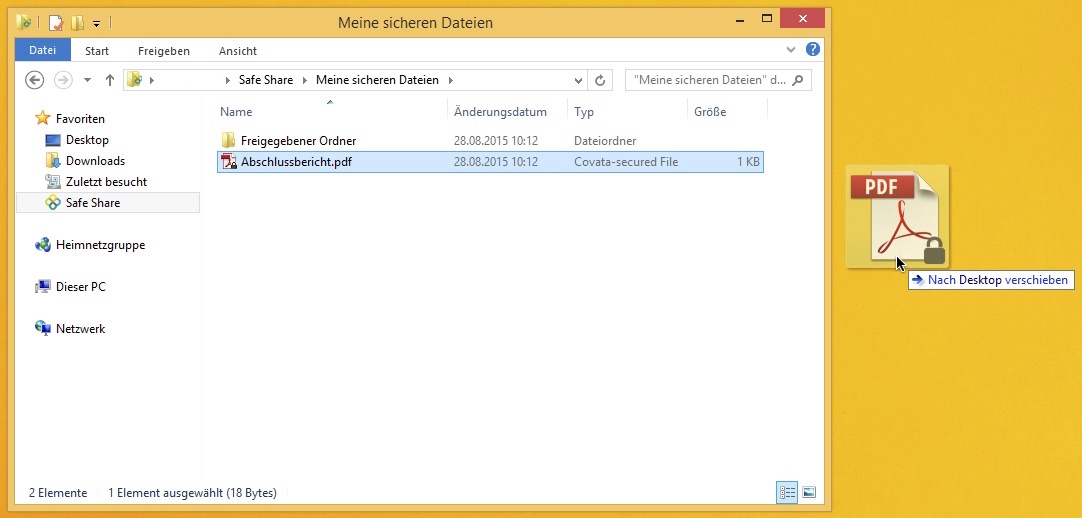1082x518 pixels.
Task: Click the search magnifier icon
Action: click(798, 80)
